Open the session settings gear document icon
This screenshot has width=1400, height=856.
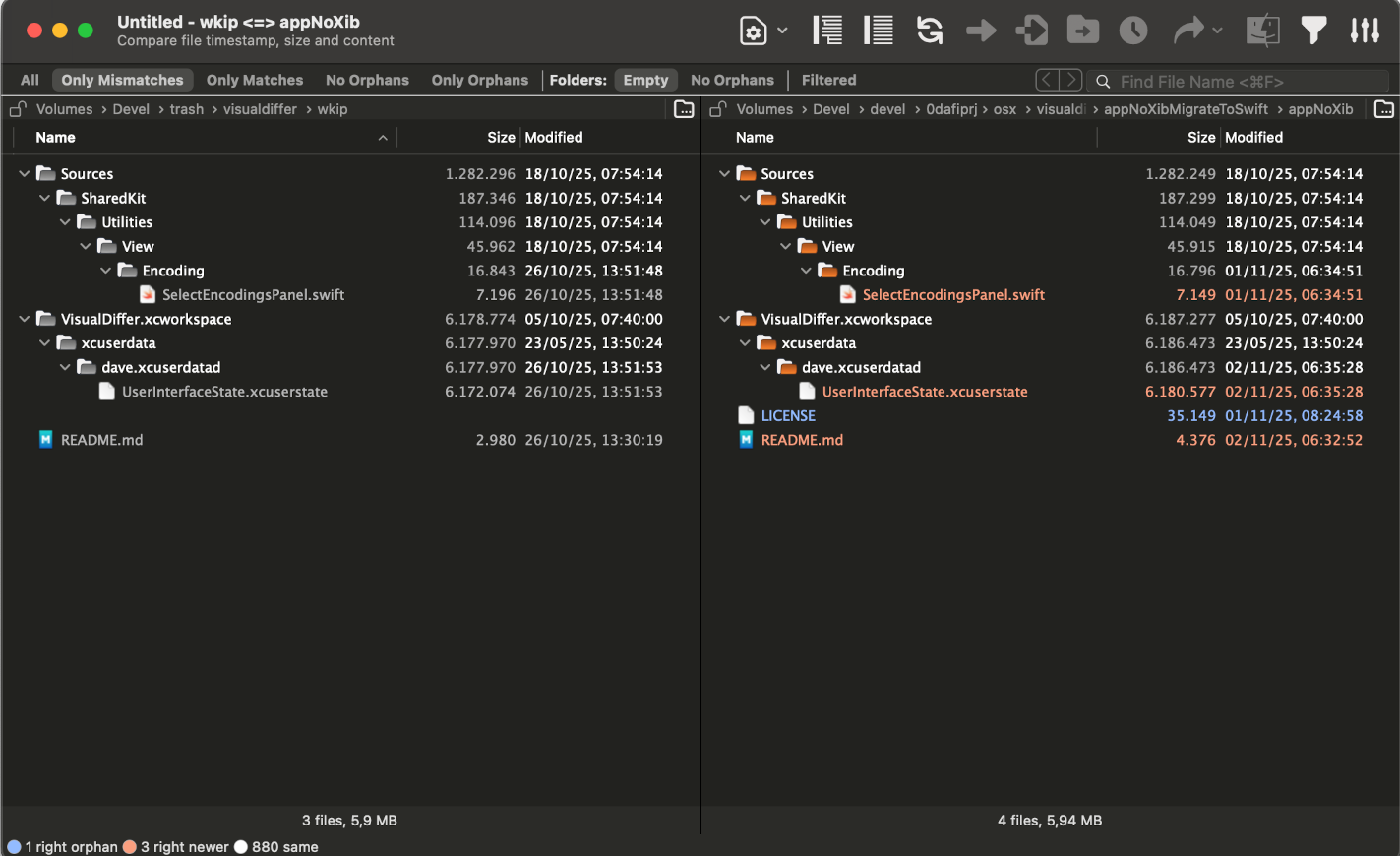tap(753, 31)
